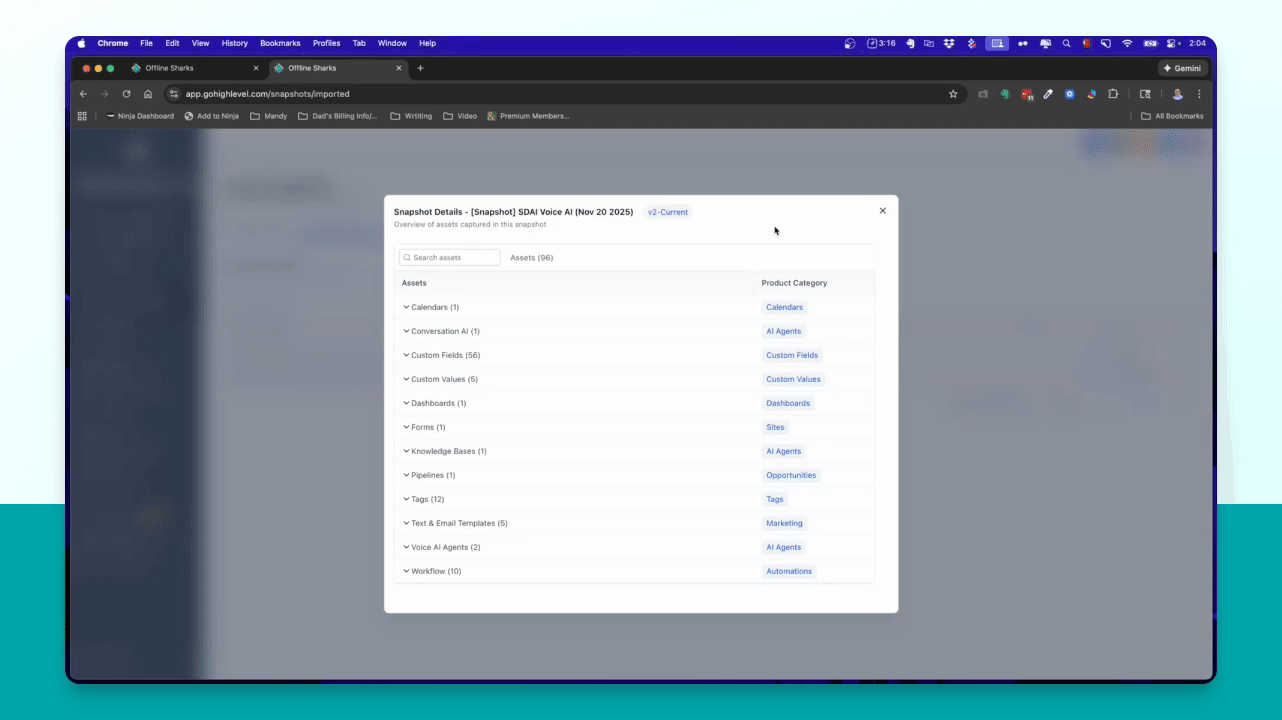Open the browser home icon
This screenshot has height=720, width=1282.
[x=148, y=94]
